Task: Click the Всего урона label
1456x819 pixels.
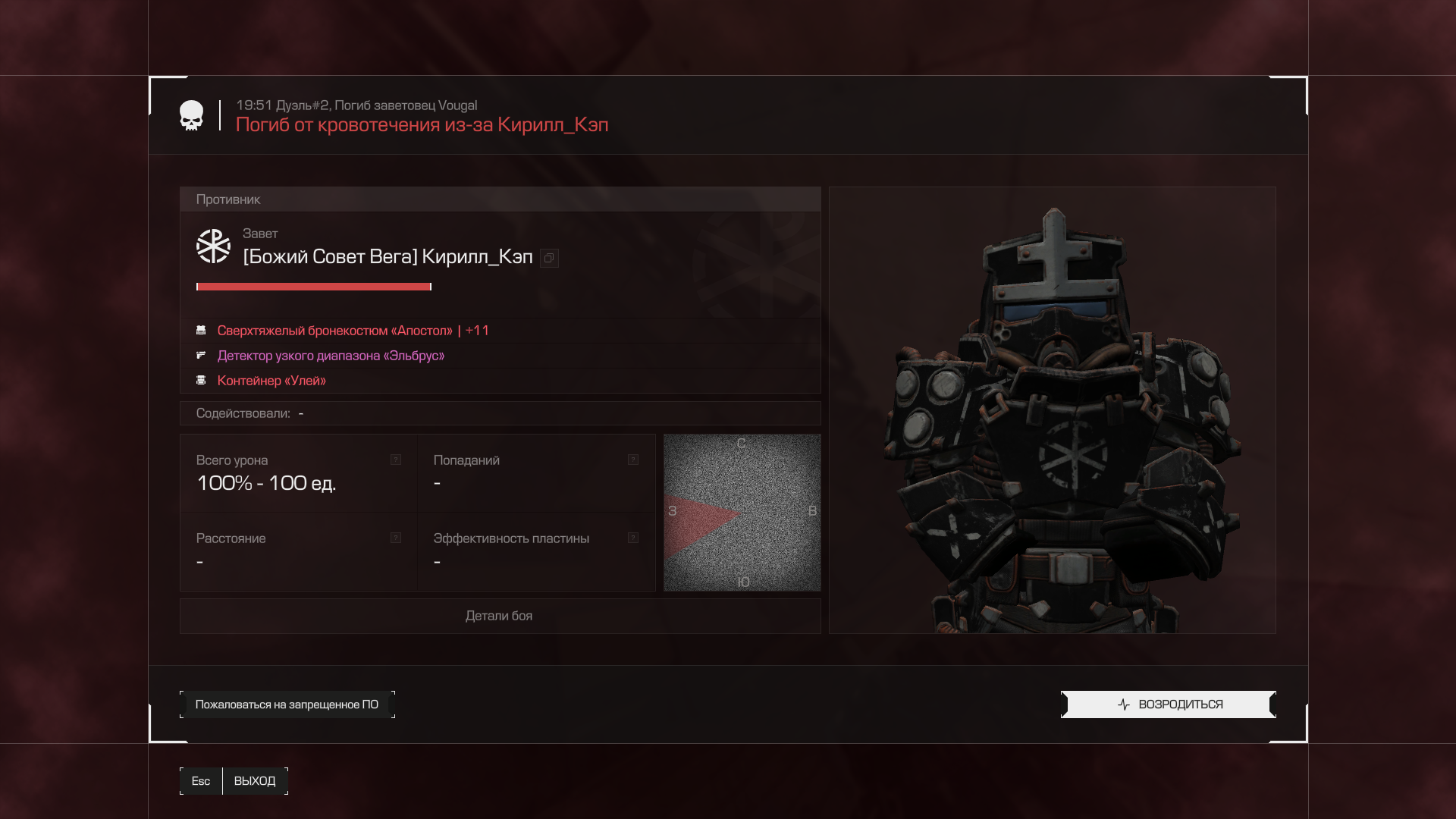Action: pyautogui.click(x=232, y=460)
